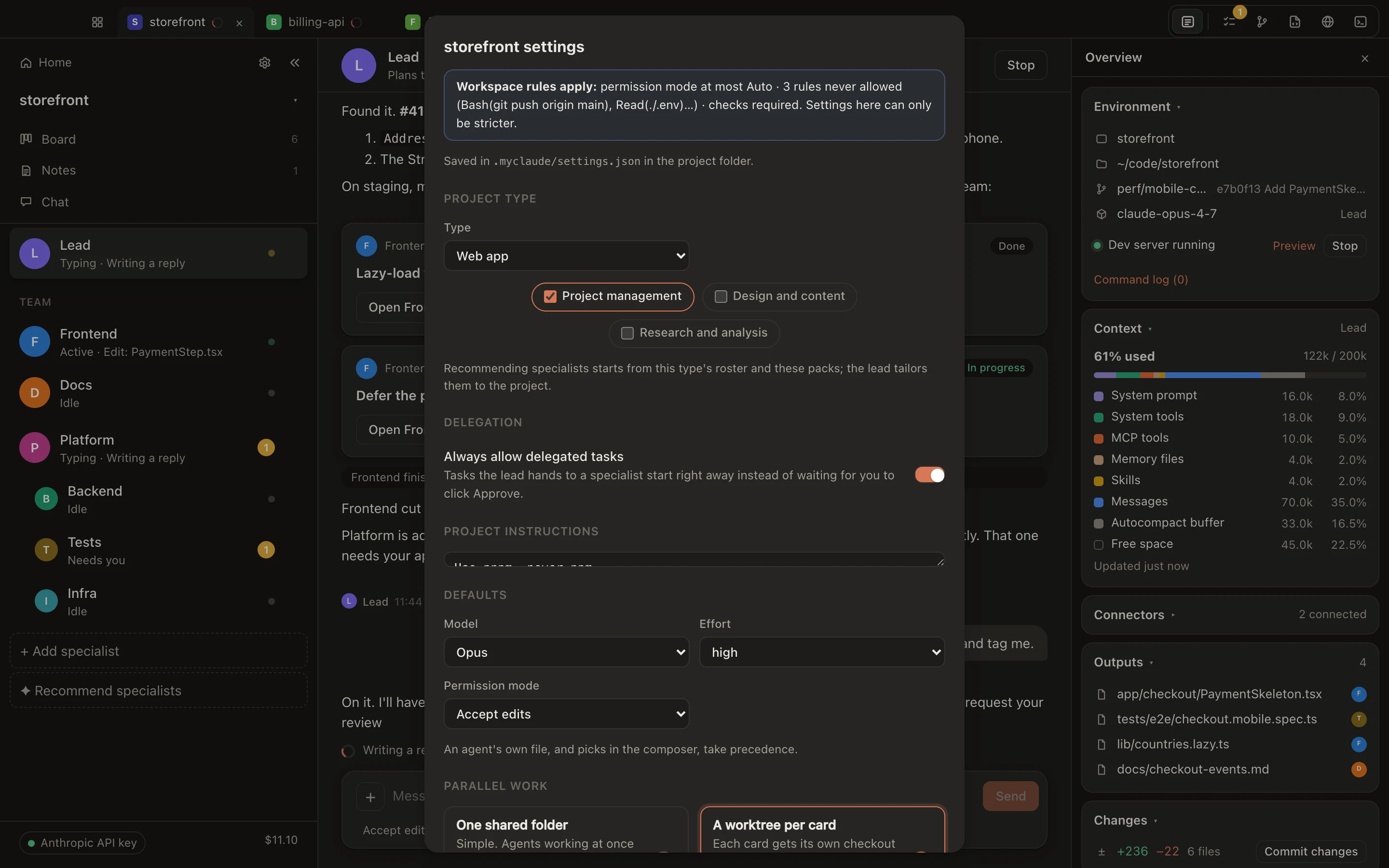This screenshot has width=1389, height=868.
Task: Click the Messages color swatch in Context
Action: click(1099, 502)
